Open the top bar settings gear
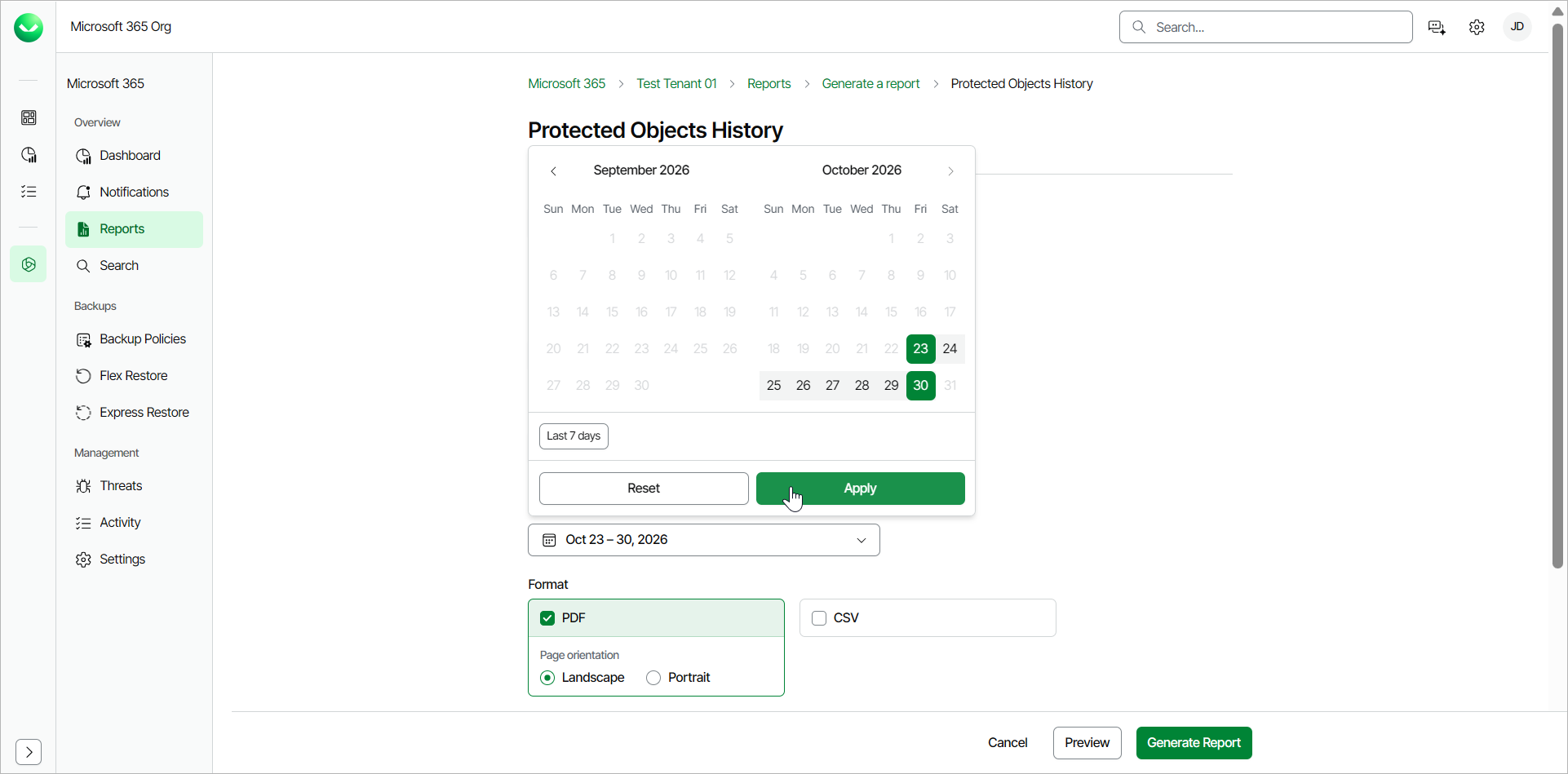 [1477, 27]
